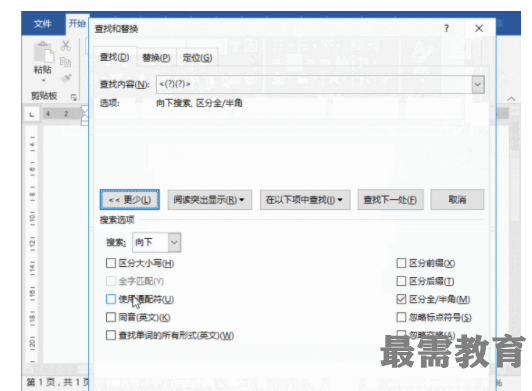This screenshot has width=532, height=391.
Task: Open the 文件 ribbon tab
Action: pos(43,24)
